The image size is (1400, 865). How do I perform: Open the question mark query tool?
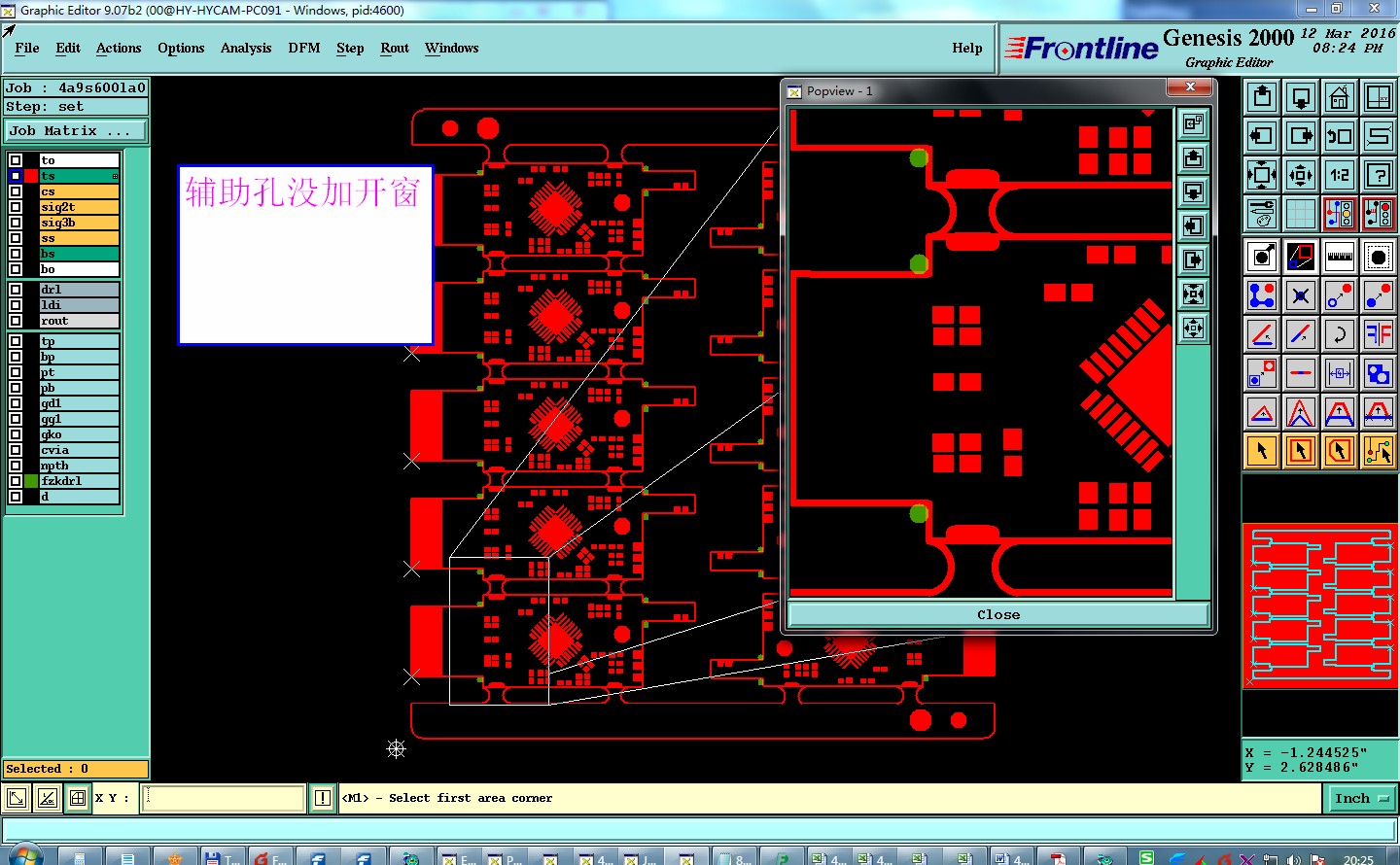[1379, 175]
